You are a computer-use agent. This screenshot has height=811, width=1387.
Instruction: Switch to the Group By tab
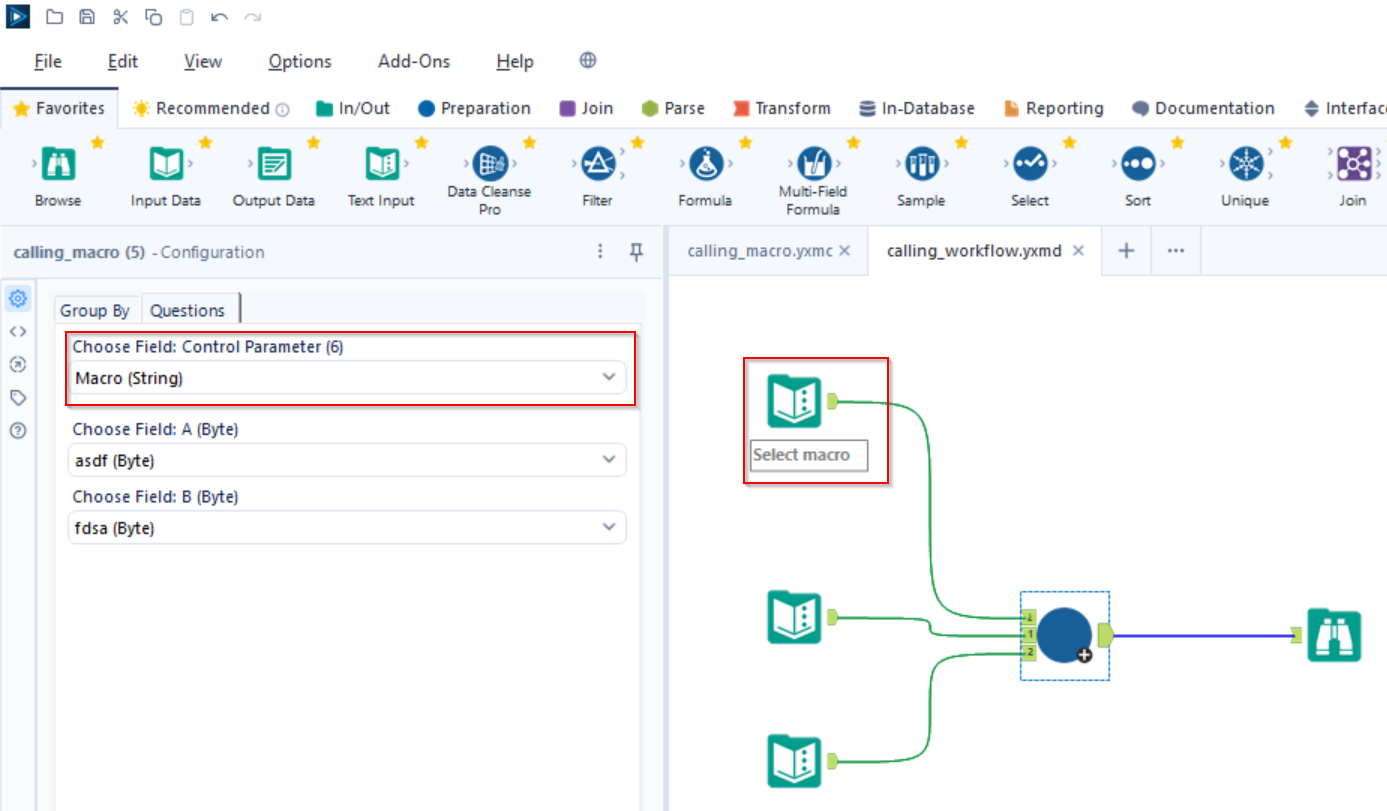coord(95,310)
